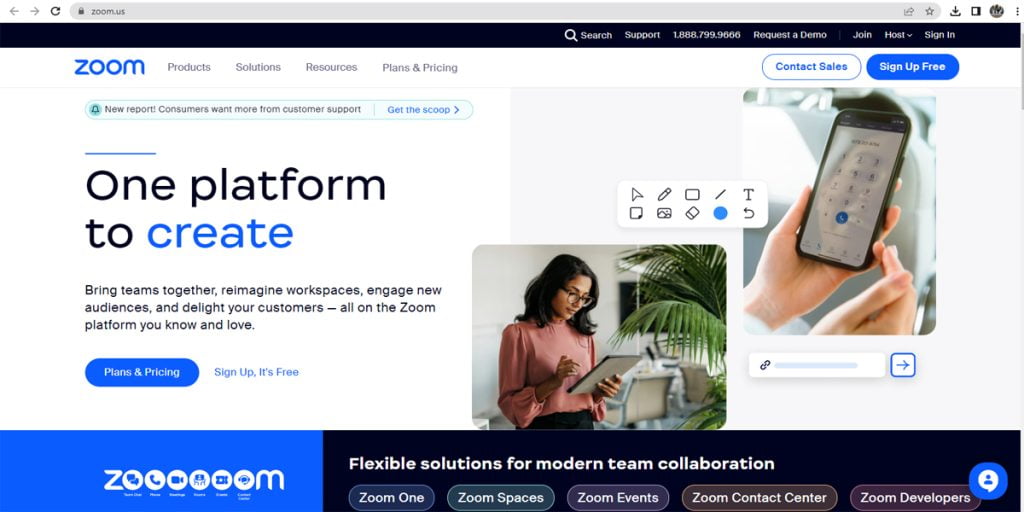This screenshot has width=1024, height=512.
Task: Pick the blue color circle
Action: 720,213
